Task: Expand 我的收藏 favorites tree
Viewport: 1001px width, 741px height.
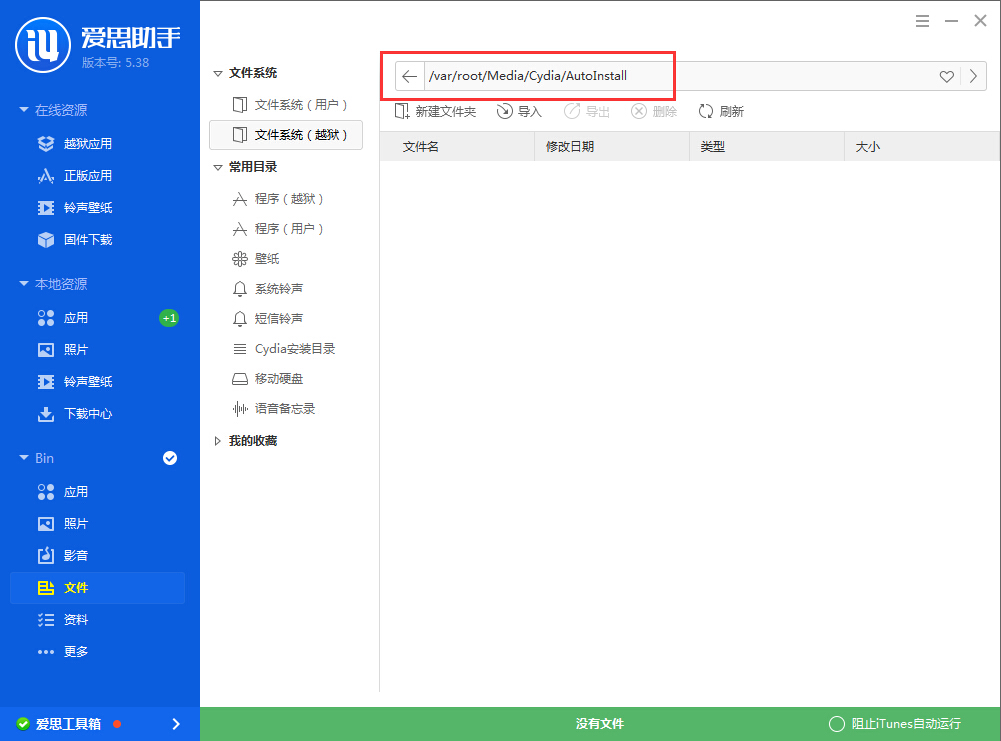Action: point(218,441)
